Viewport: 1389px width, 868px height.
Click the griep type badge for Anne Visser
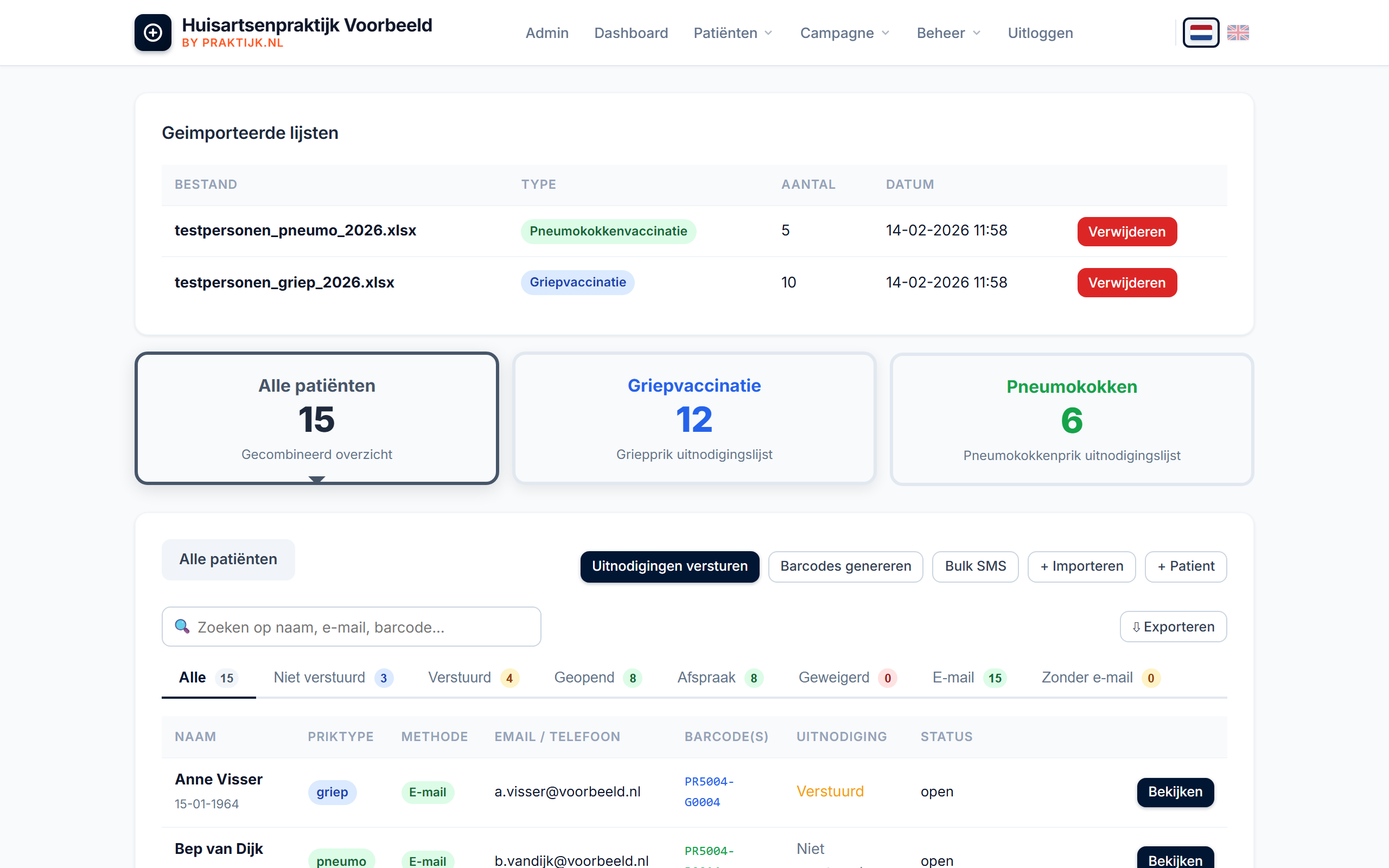point(332,792)
